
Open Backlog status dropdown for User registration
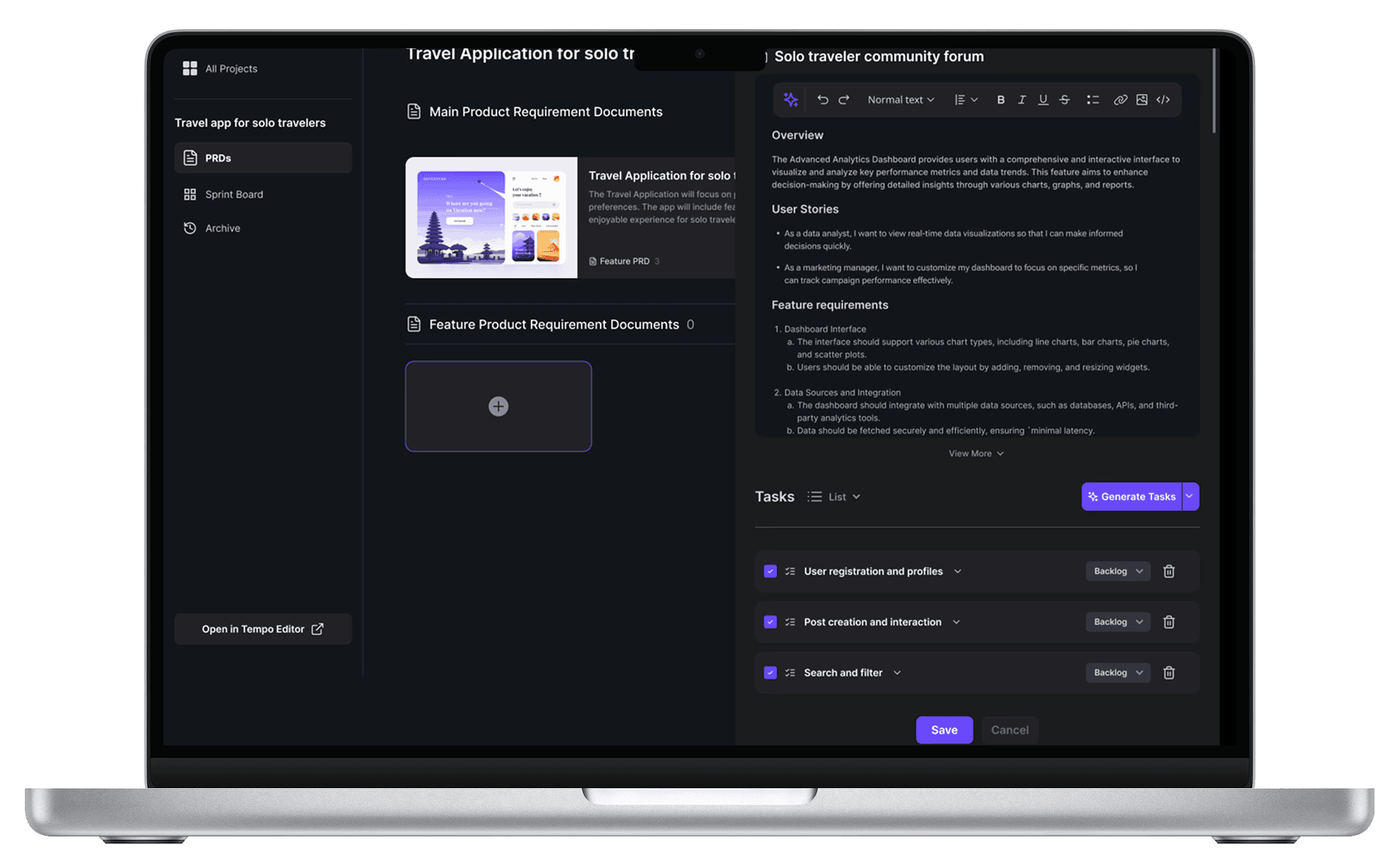point(1117,571)
